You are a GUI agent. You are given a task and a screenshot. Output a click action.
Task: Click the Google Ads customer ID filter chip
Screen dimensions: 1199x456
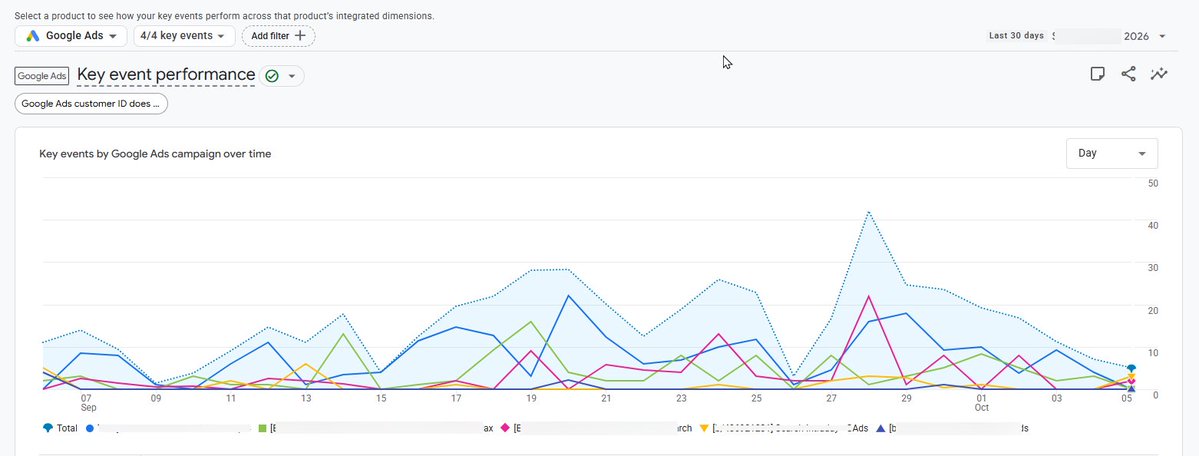91,104
